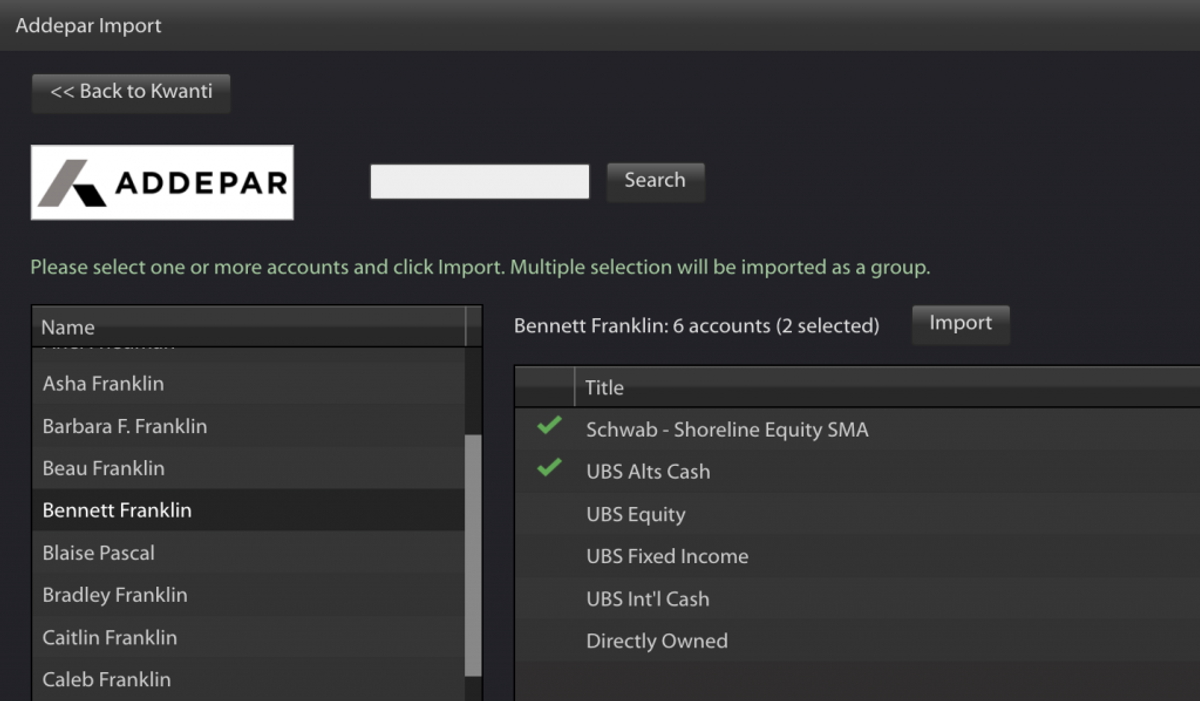Select Caleb Franklin in the name list
1200x701 pixels.
click(x=249, y=679)
